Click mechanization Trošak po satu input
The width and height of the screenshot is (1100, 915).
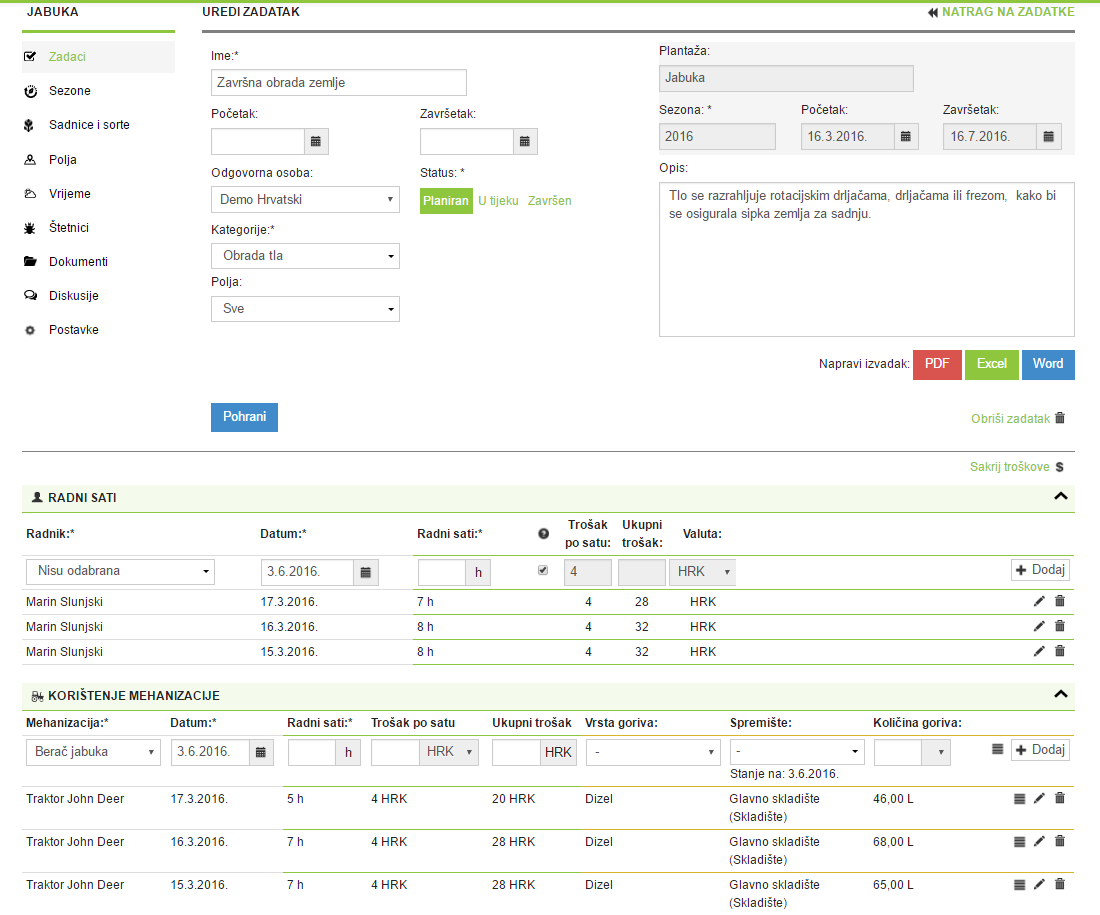point(396,752)
